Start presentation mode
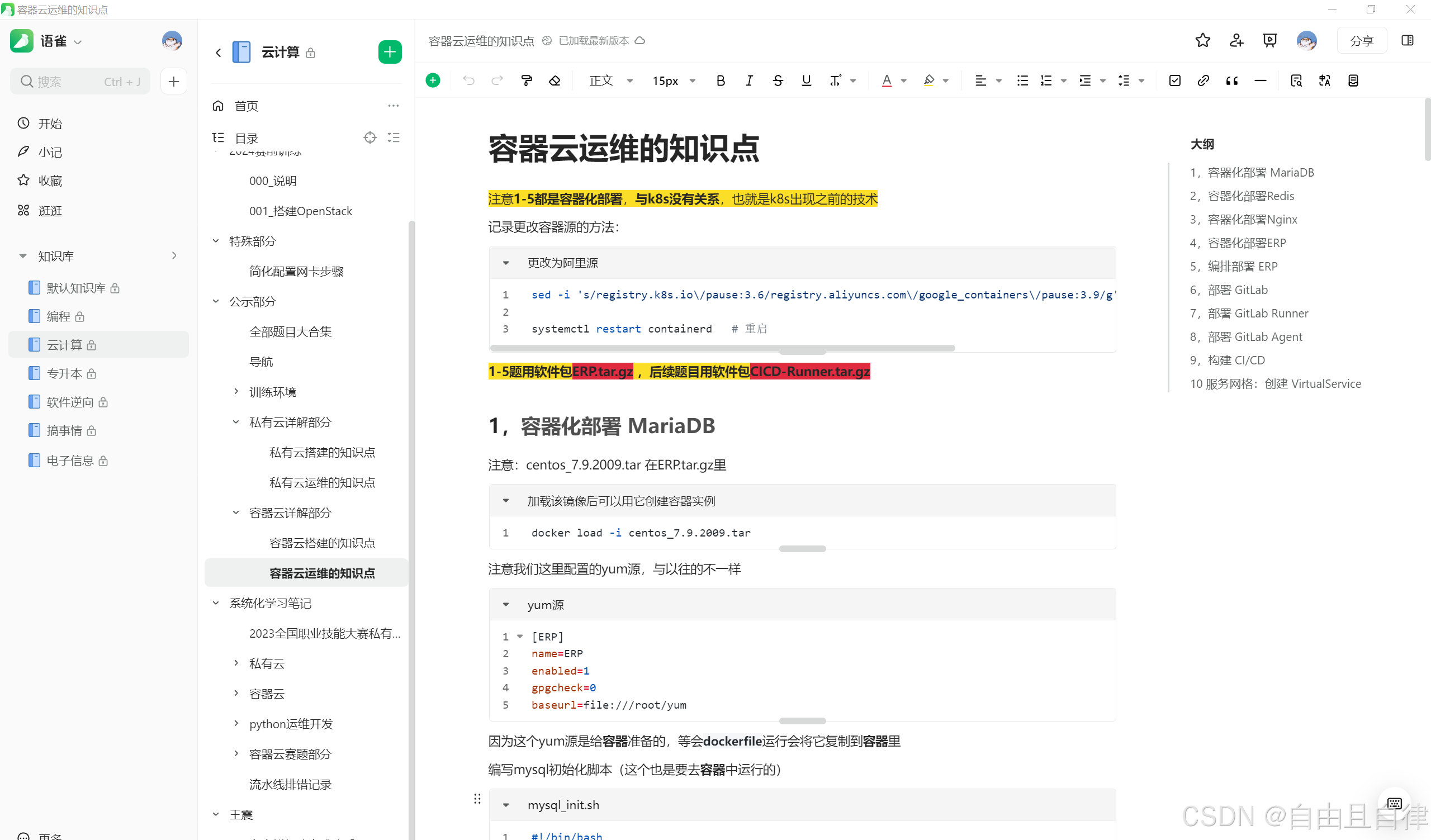Screen dimensions: 1431x840 (x=1269, y=40)
